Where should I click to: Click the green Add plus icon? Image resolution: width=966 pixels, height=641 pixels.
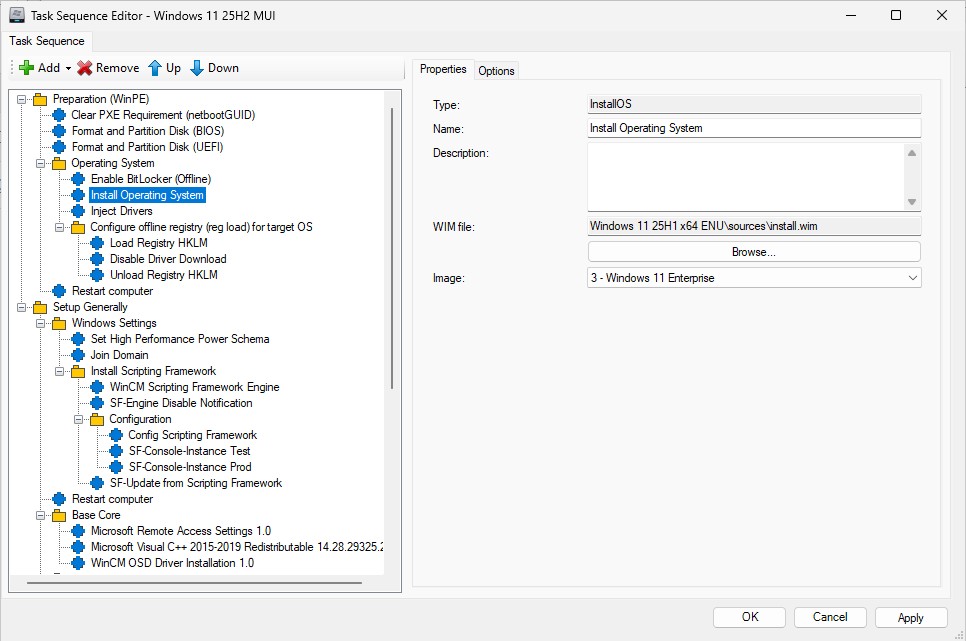pyautogui.click(x=27, y=68)
